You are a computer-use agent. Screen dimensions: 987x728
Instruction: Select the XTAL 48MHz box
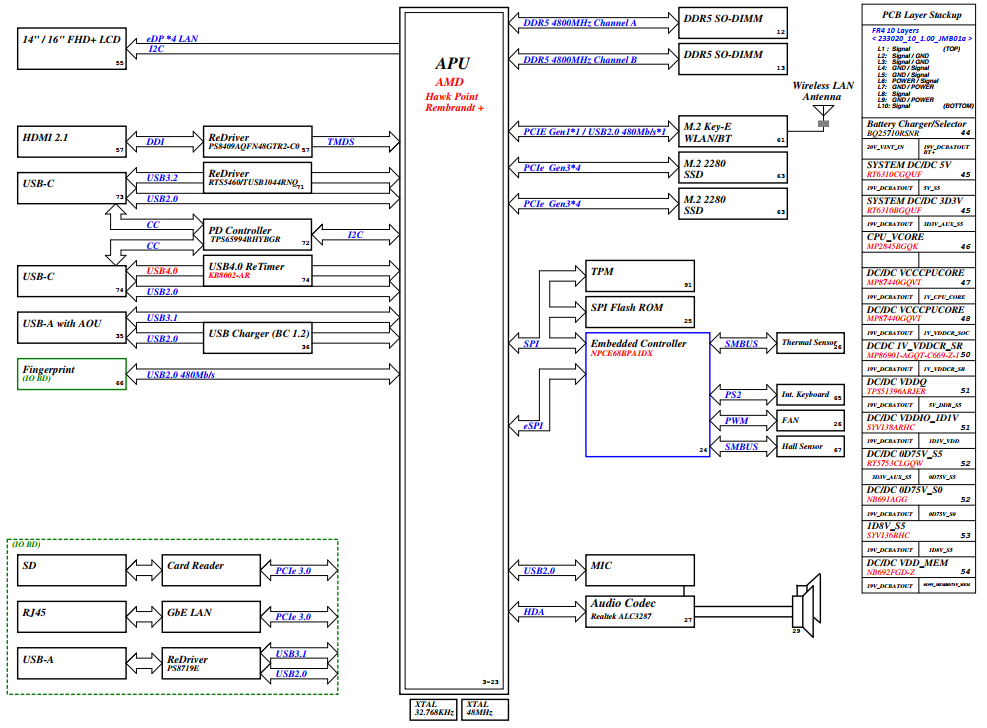tap(485, 709)
